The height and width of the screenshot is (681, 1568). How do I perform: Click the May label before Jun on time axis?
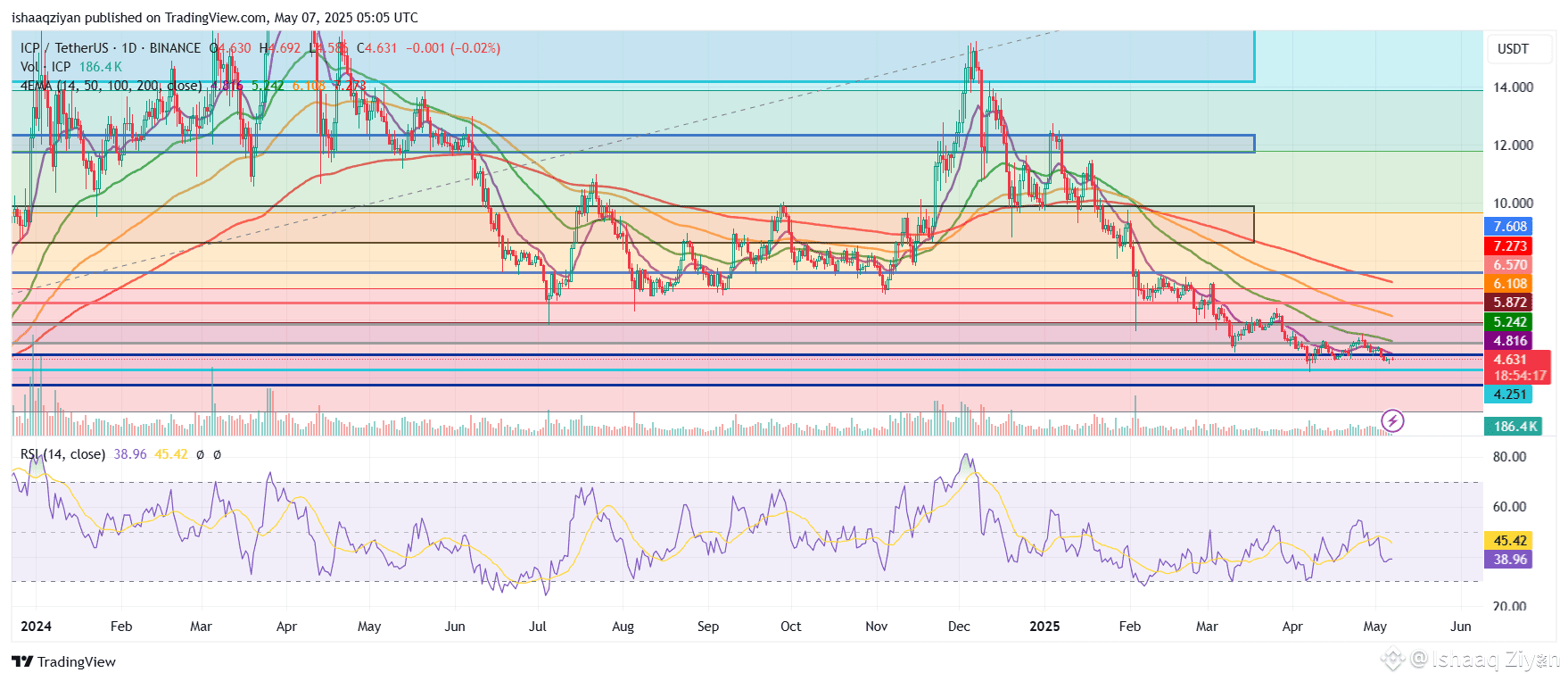point(1374,627)
